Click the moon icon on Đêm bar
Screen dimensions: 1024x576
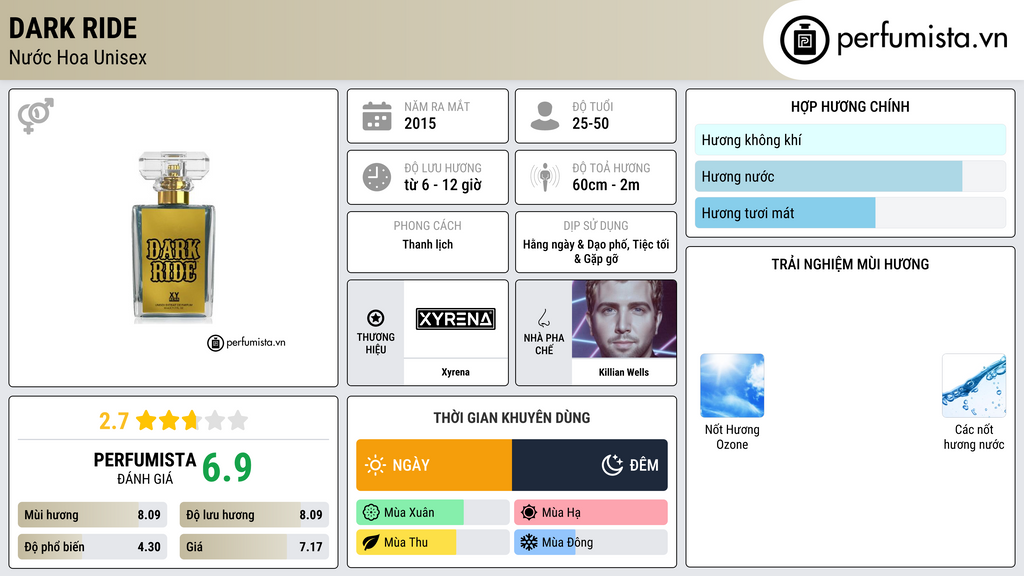[x=612, y=465]
